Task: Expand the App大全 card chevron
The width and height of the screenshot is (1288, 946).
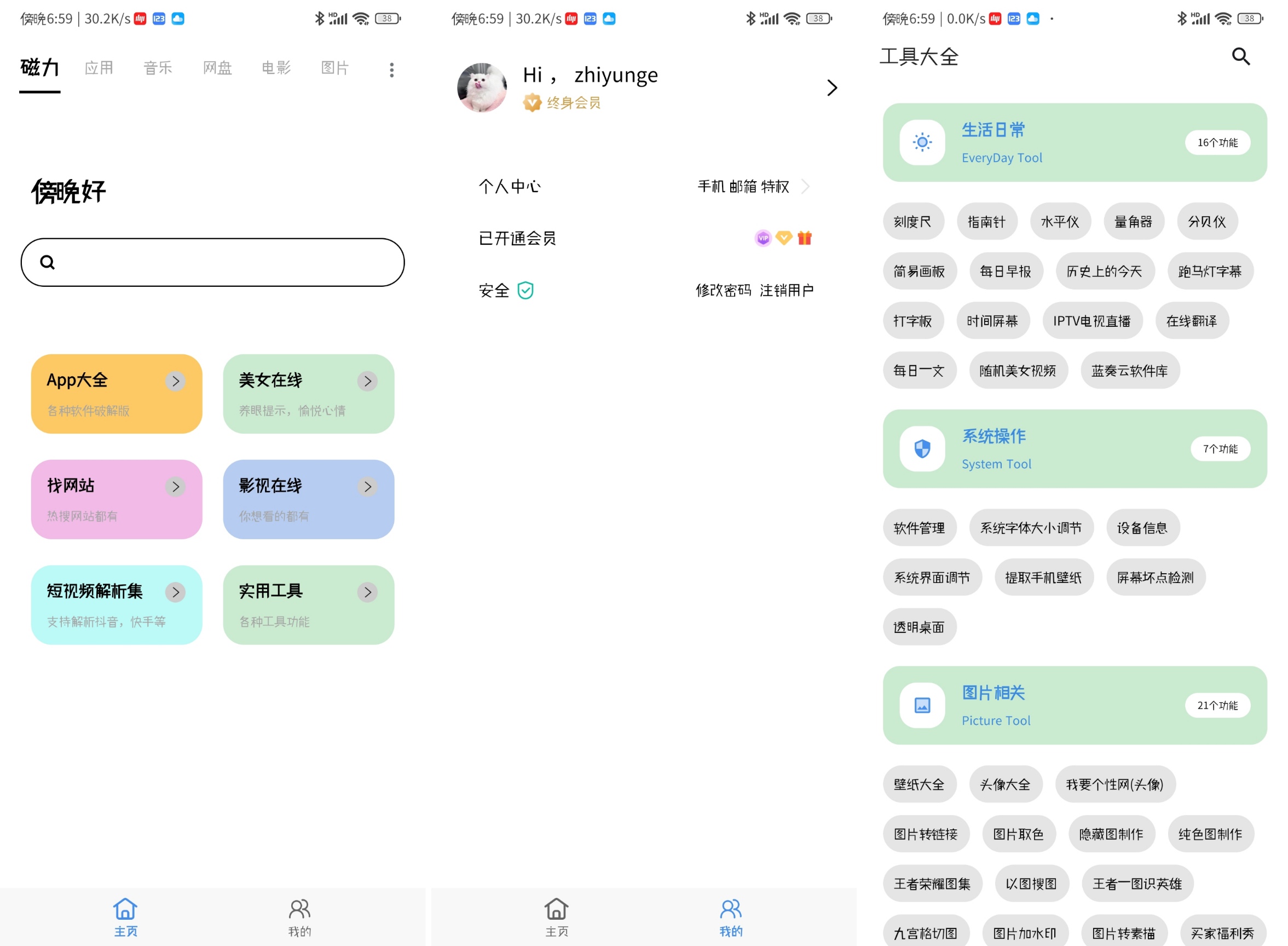Action: [x=175, y=381]
